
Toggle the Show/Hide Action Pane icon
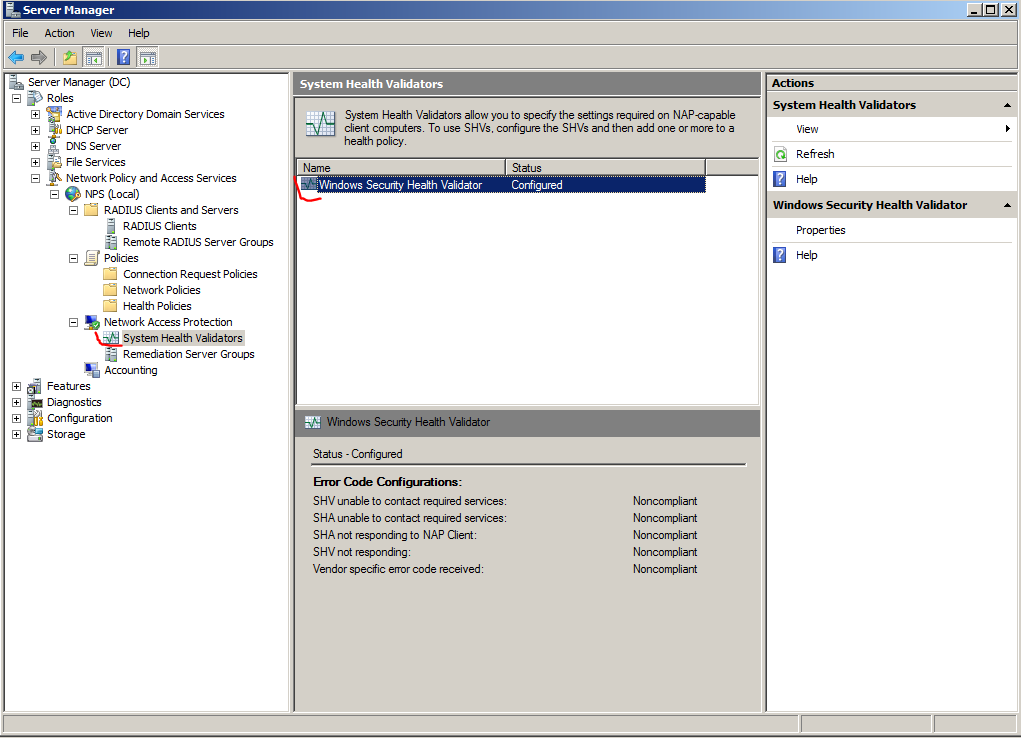pos(148,57)
